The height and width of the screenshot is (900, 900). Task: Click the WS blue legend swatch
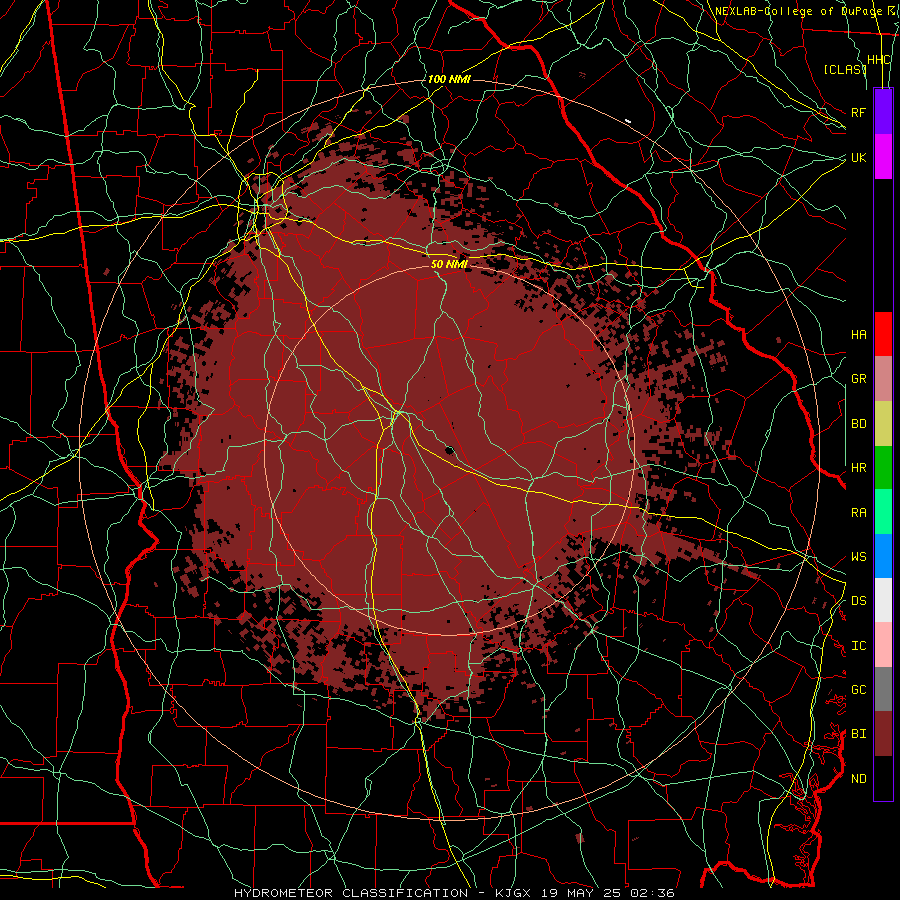pyautogui.click(x=883, y=556)
